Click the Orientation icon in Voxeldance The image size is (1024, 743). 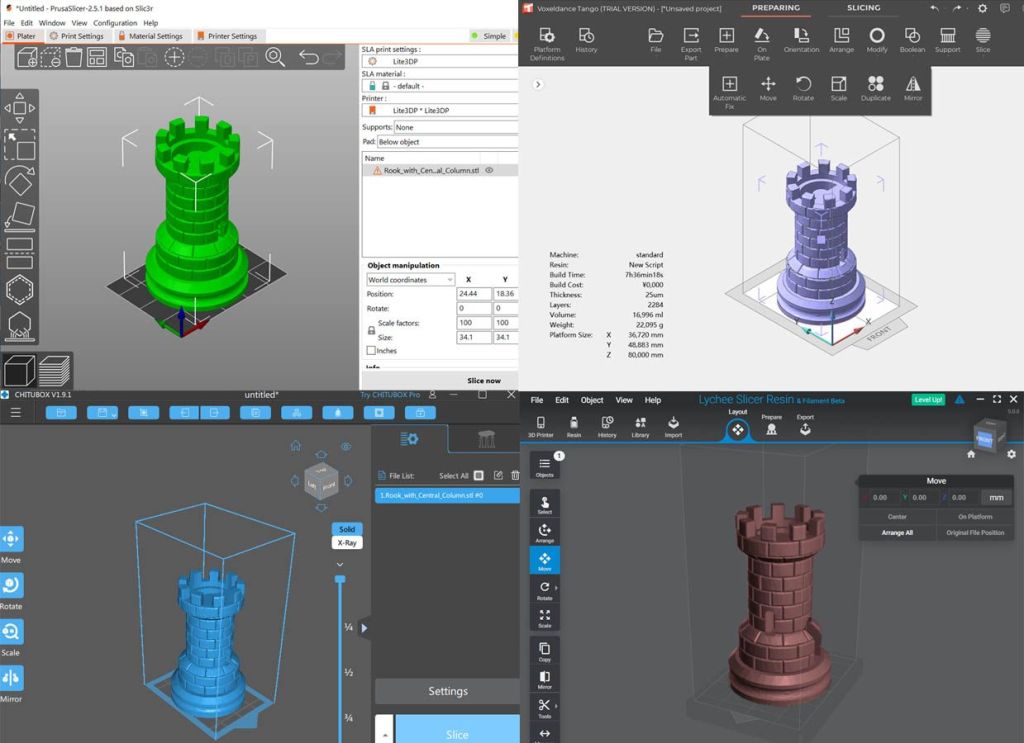click(801, 39)
